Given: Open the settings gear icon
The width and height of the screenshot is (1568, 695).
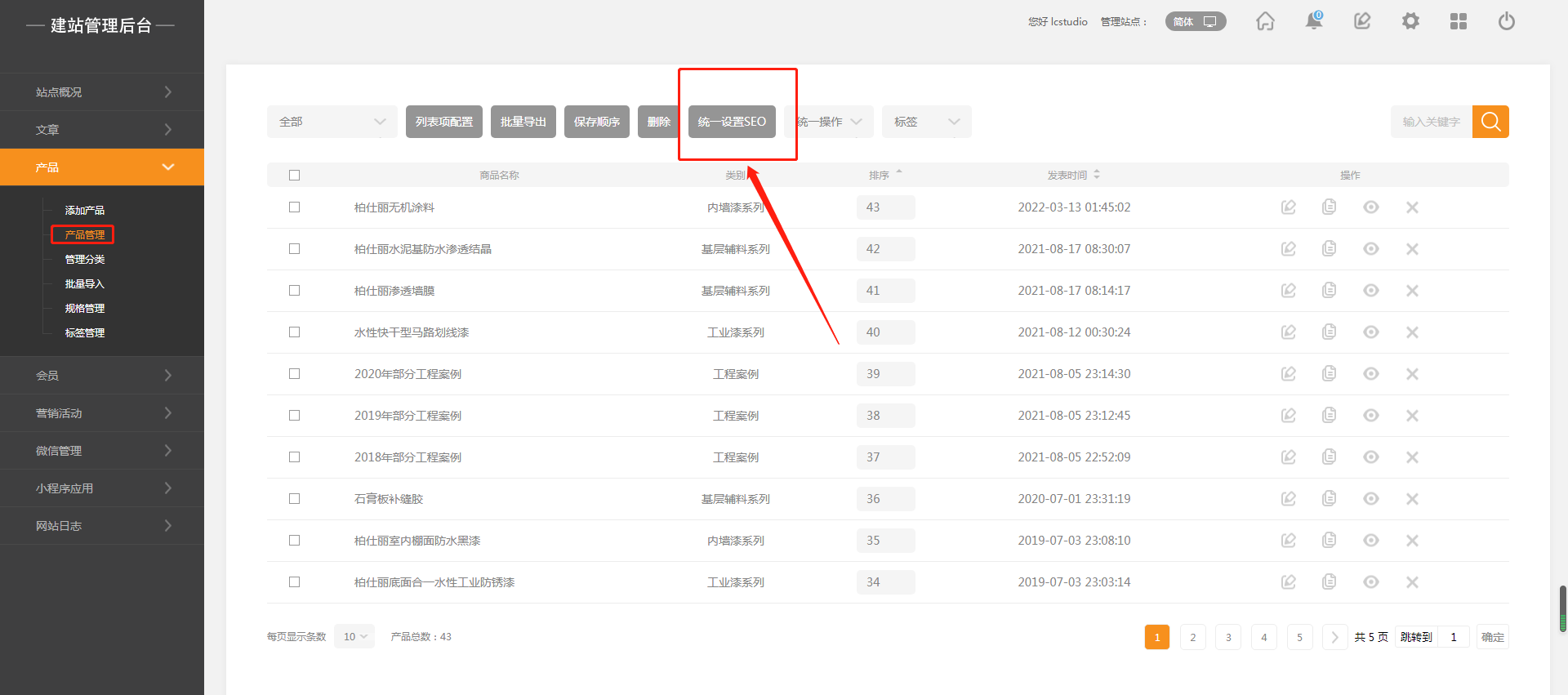Looking at the screenshot, I should pyautogui.click(x=1410, y=21).
